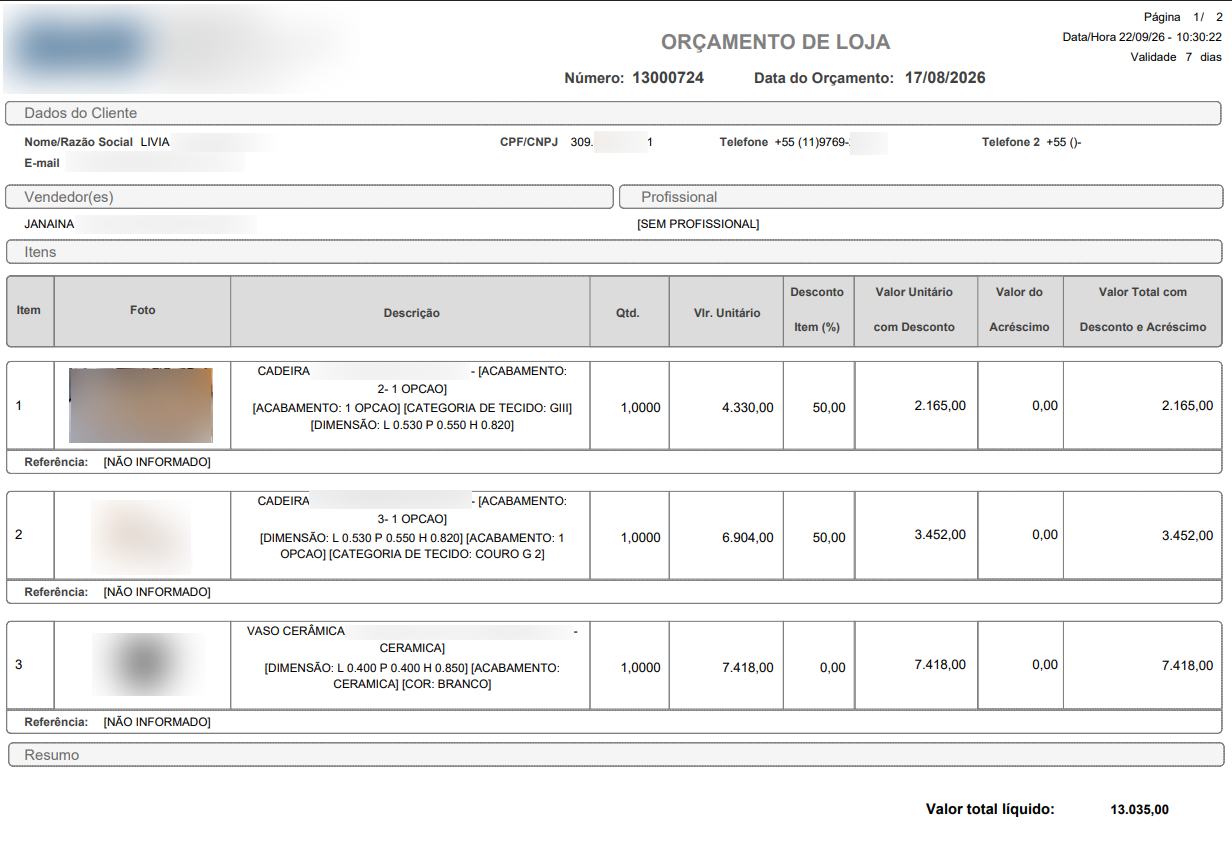Click the customer name LIVIA
The height and width of the screenshot is (858, 1232).
(155, 142)
